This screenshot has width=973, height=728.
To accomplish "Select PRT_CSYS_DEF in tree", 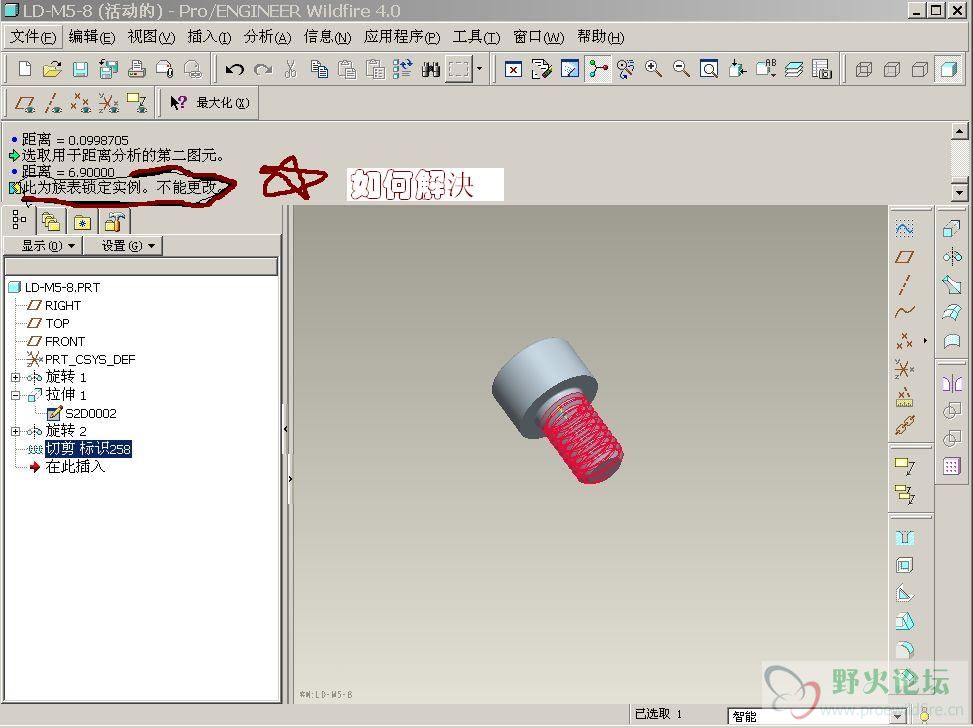I will [x=90, y=359].
